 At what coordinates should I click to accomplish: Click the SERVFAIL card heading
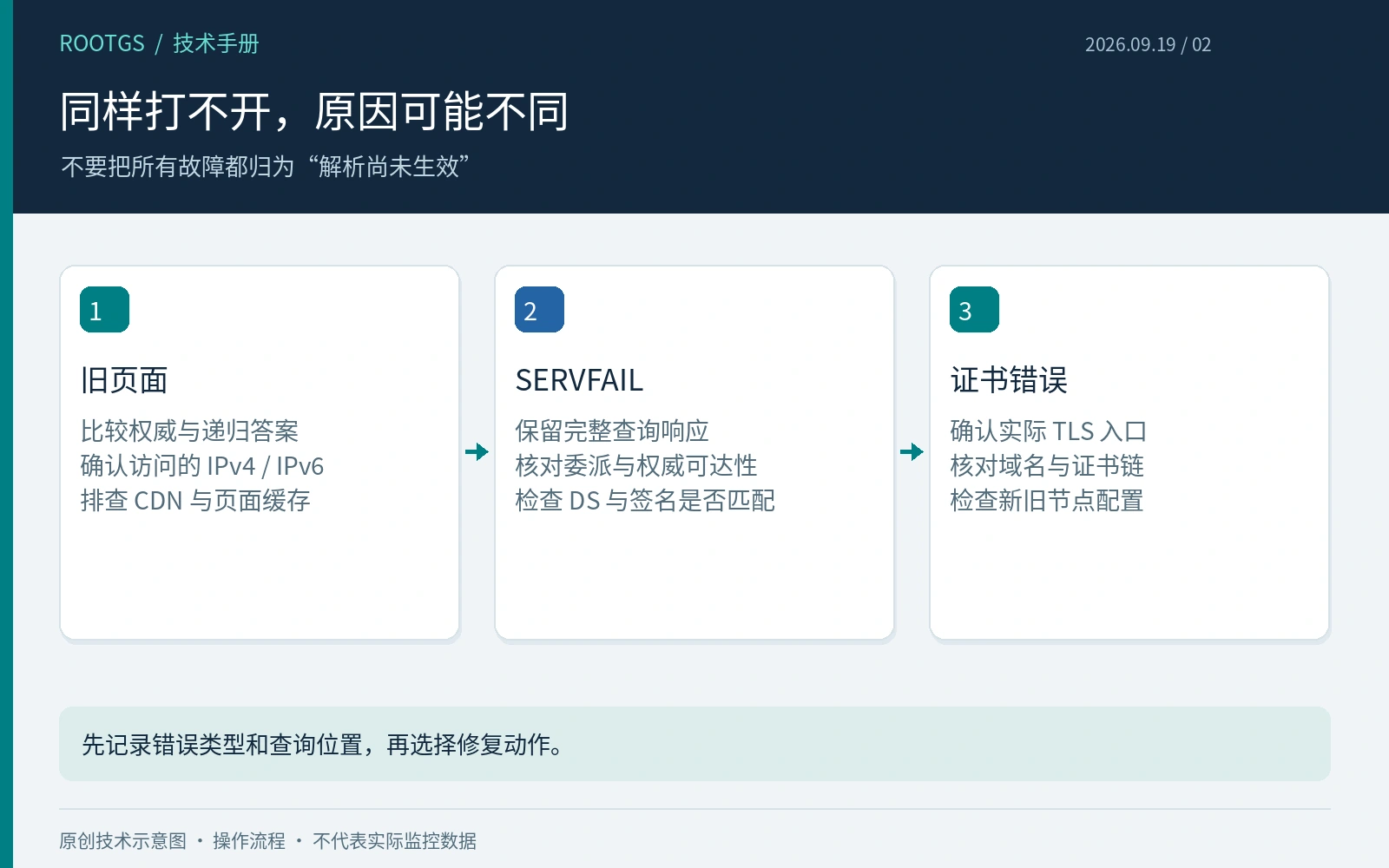[x=579, y=380]
